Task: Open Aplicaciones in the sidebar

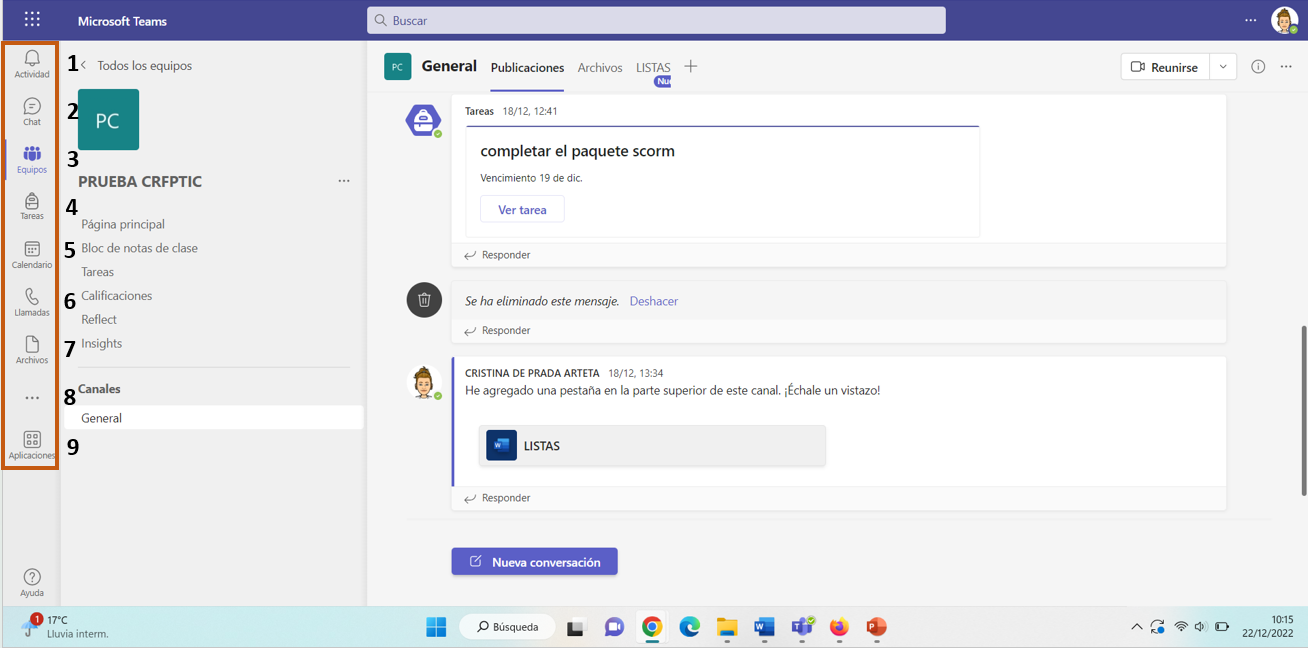Action: [x=32, y=445]
